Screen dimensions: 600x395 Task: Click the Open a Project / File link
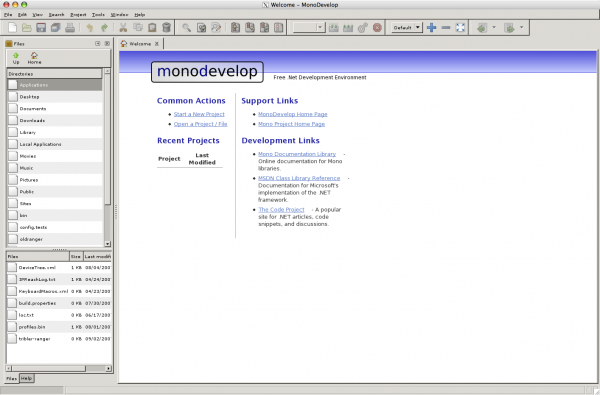pyautogui.click(x=201, y=124)
